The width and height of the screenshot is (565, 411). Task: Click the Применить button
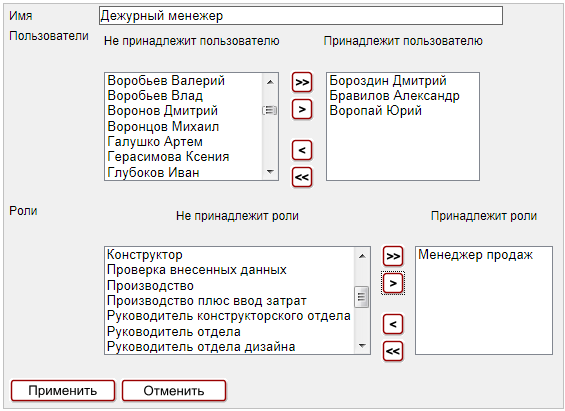(63, 390)
